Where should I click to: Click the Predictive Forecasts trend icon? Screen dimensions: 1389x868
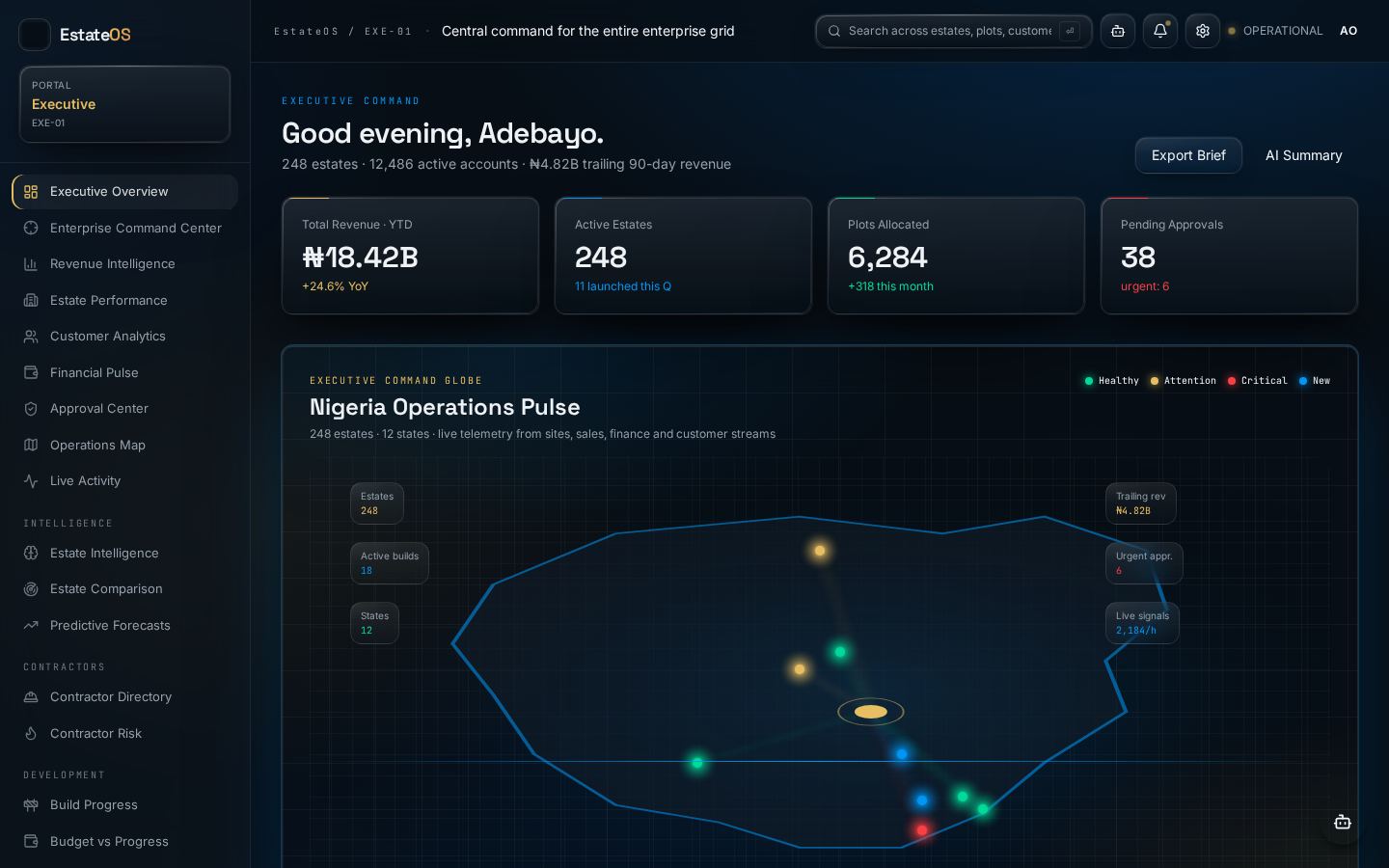31,625
